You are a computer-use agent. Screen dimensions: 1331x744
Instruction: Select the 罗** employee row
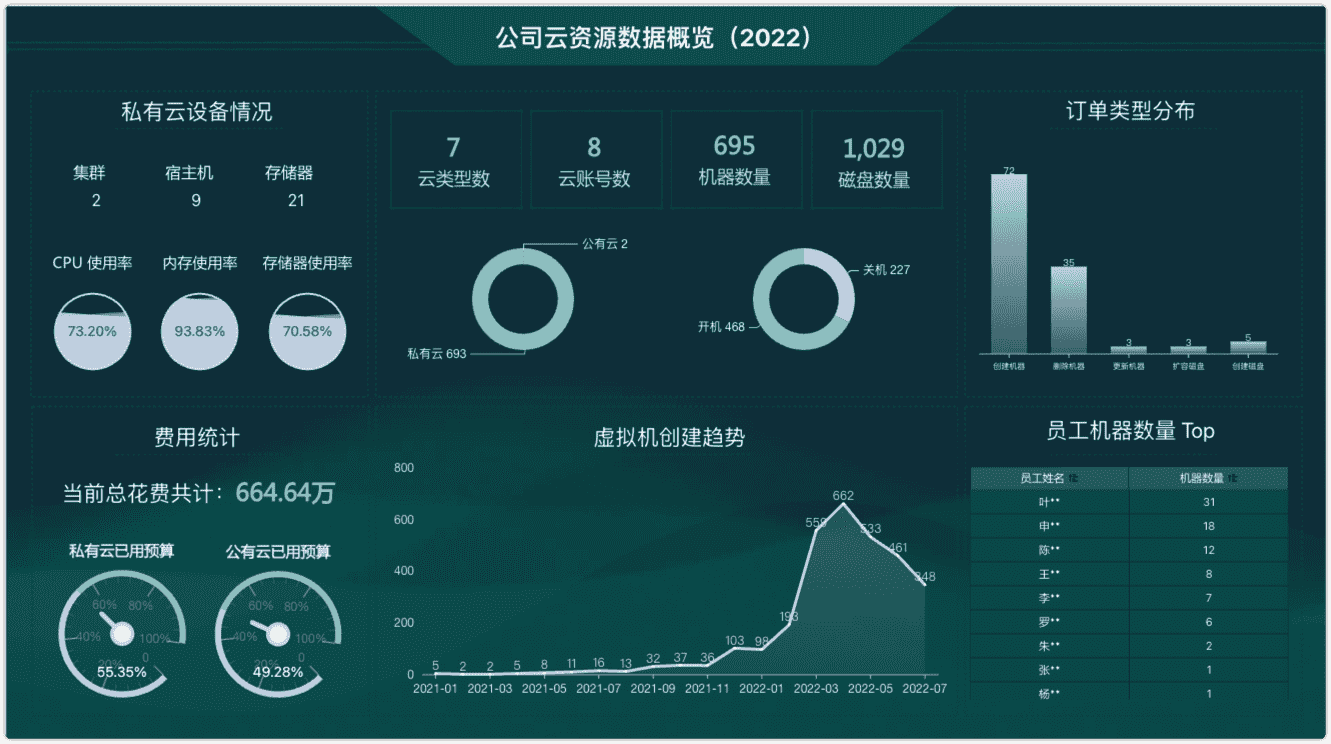click(1129, 622)
